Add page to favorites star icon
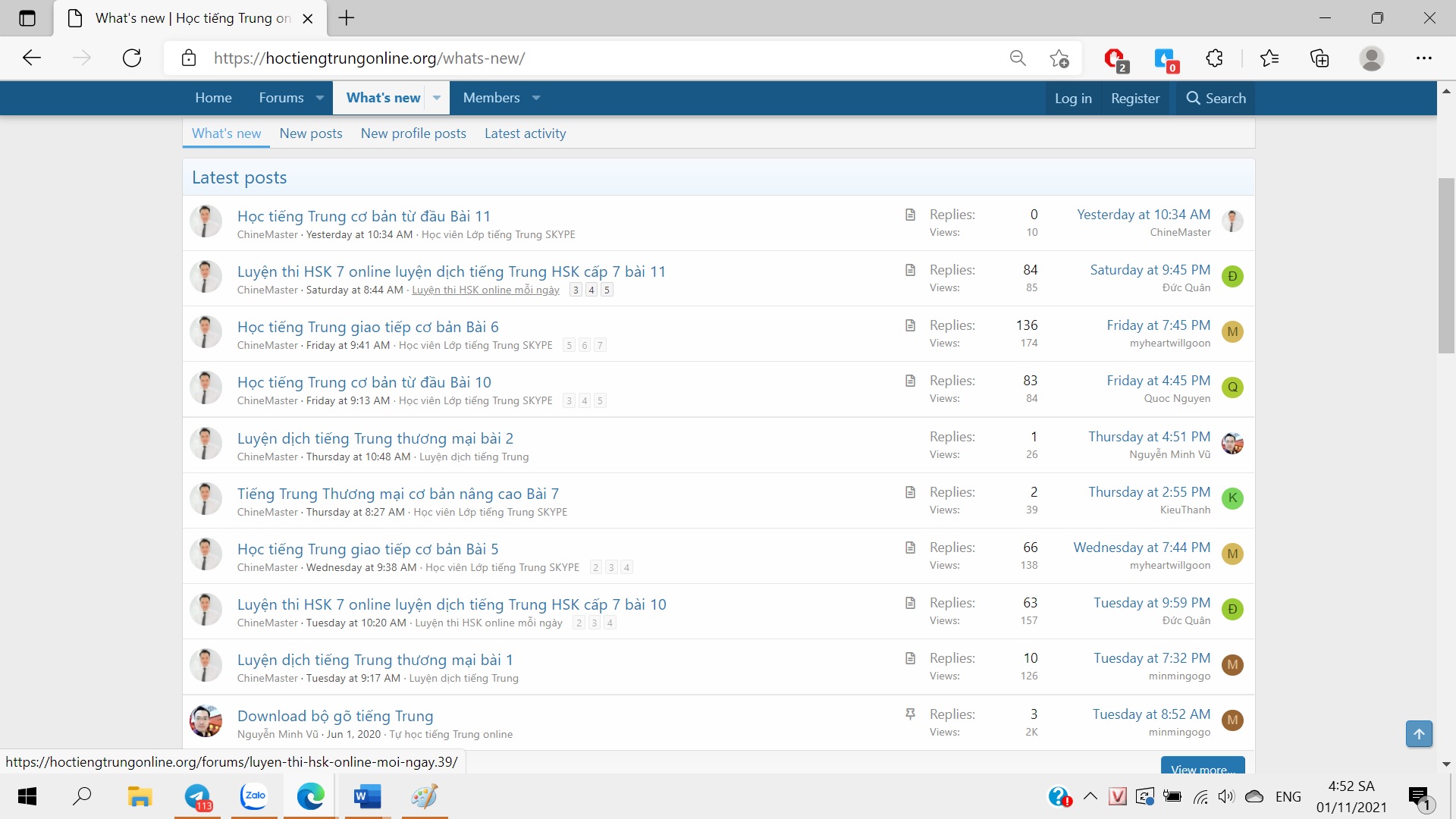The height and width of the screenshot is (819, 1456). pos(1059,58)
